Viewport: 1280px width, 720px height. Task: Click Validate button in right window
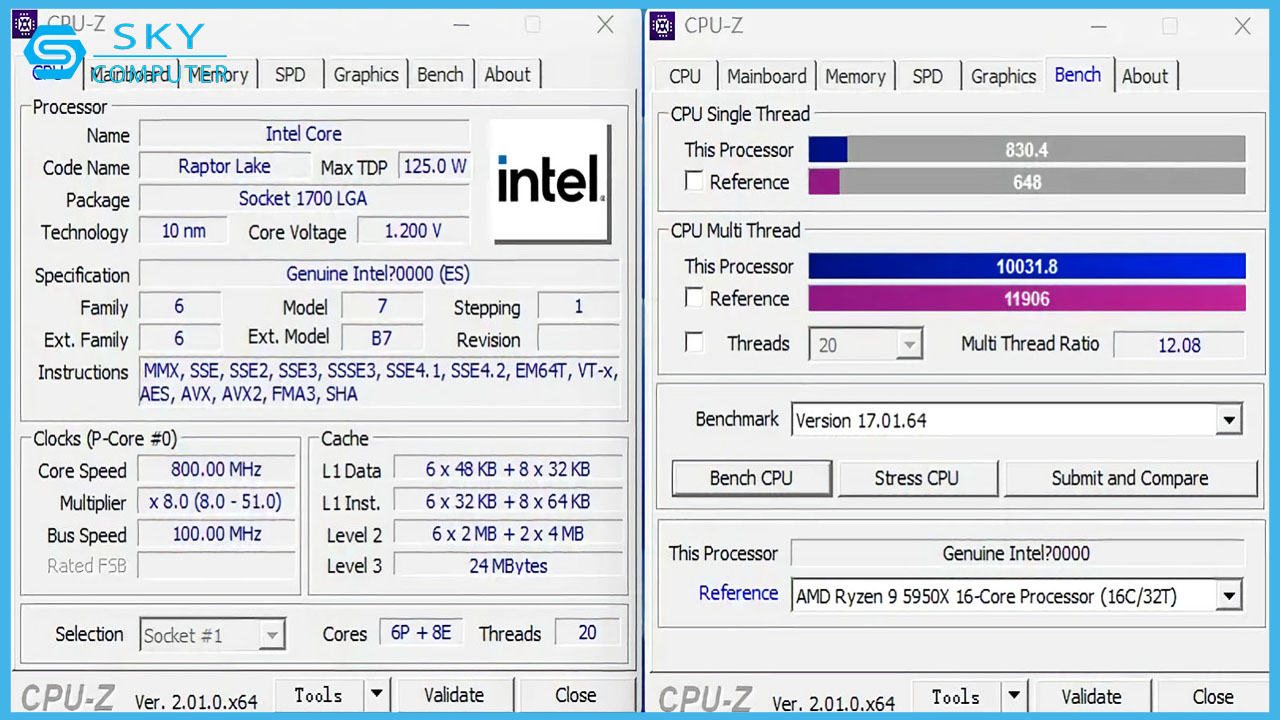(x=1091, y=696)
